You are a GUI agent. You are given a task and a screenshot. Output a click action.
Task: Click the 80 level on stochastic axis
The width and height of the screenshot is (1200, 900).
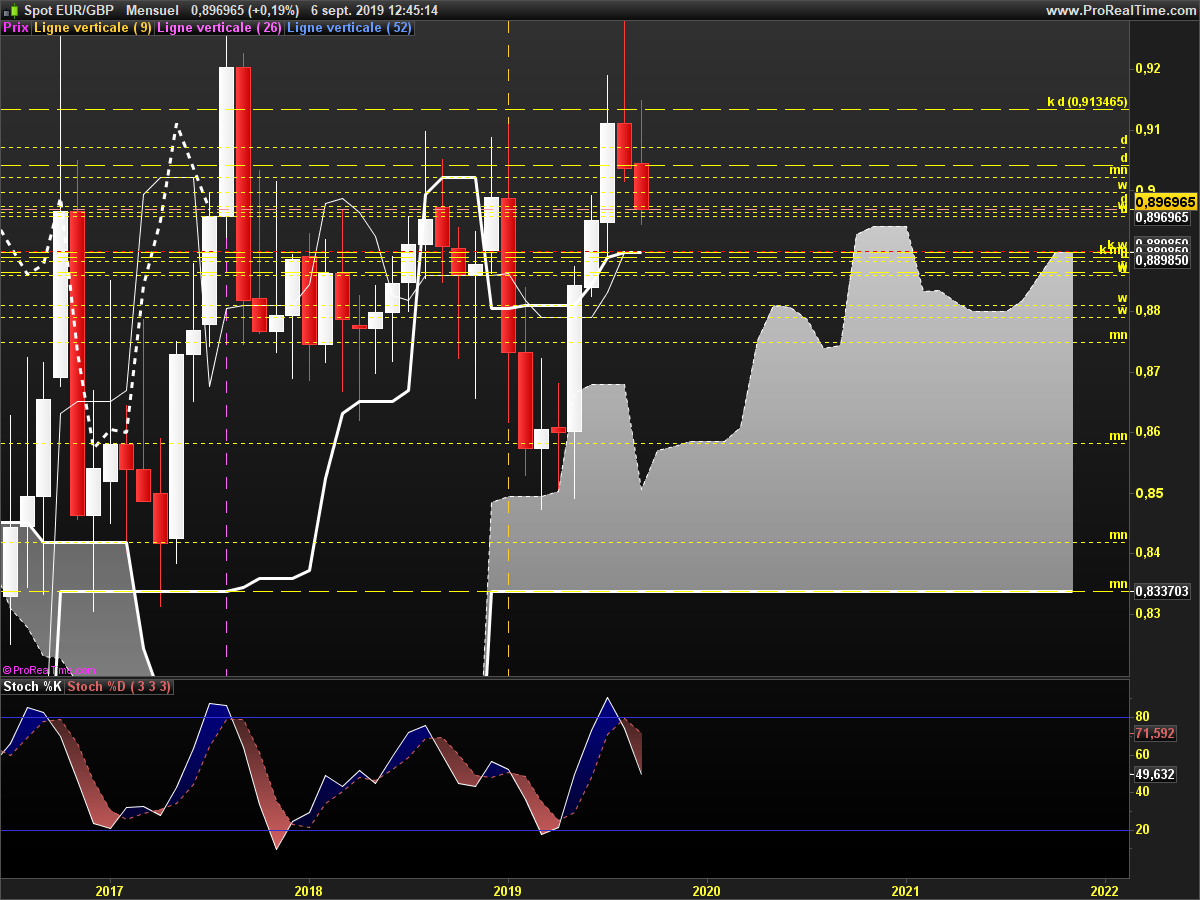[1142, 717]
